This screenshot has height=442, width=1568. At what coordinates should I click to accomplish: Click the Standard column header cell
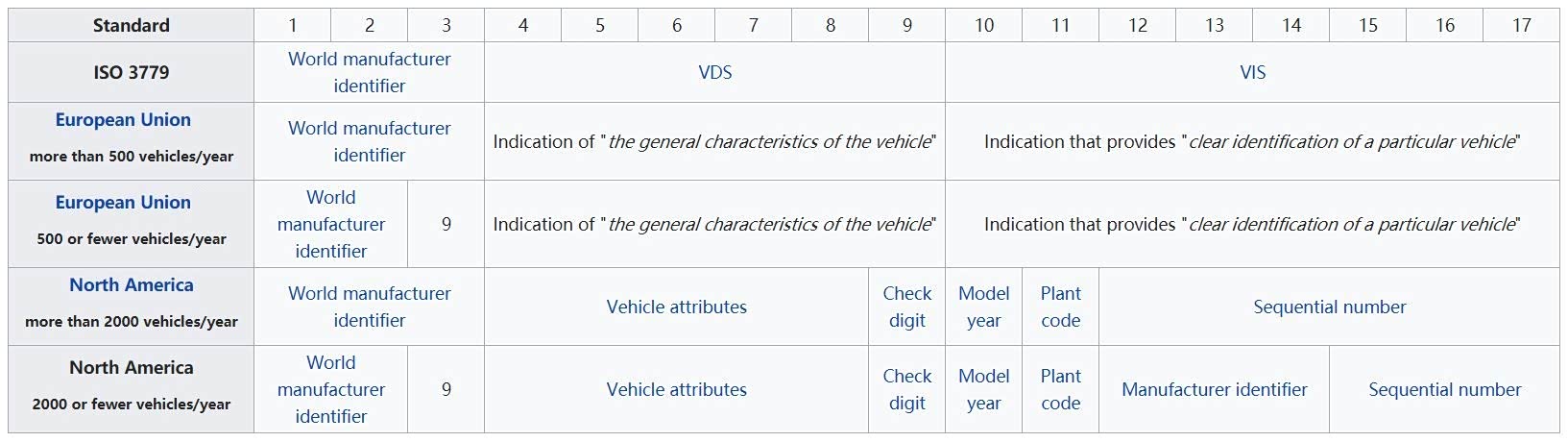(x=131, y=25)
